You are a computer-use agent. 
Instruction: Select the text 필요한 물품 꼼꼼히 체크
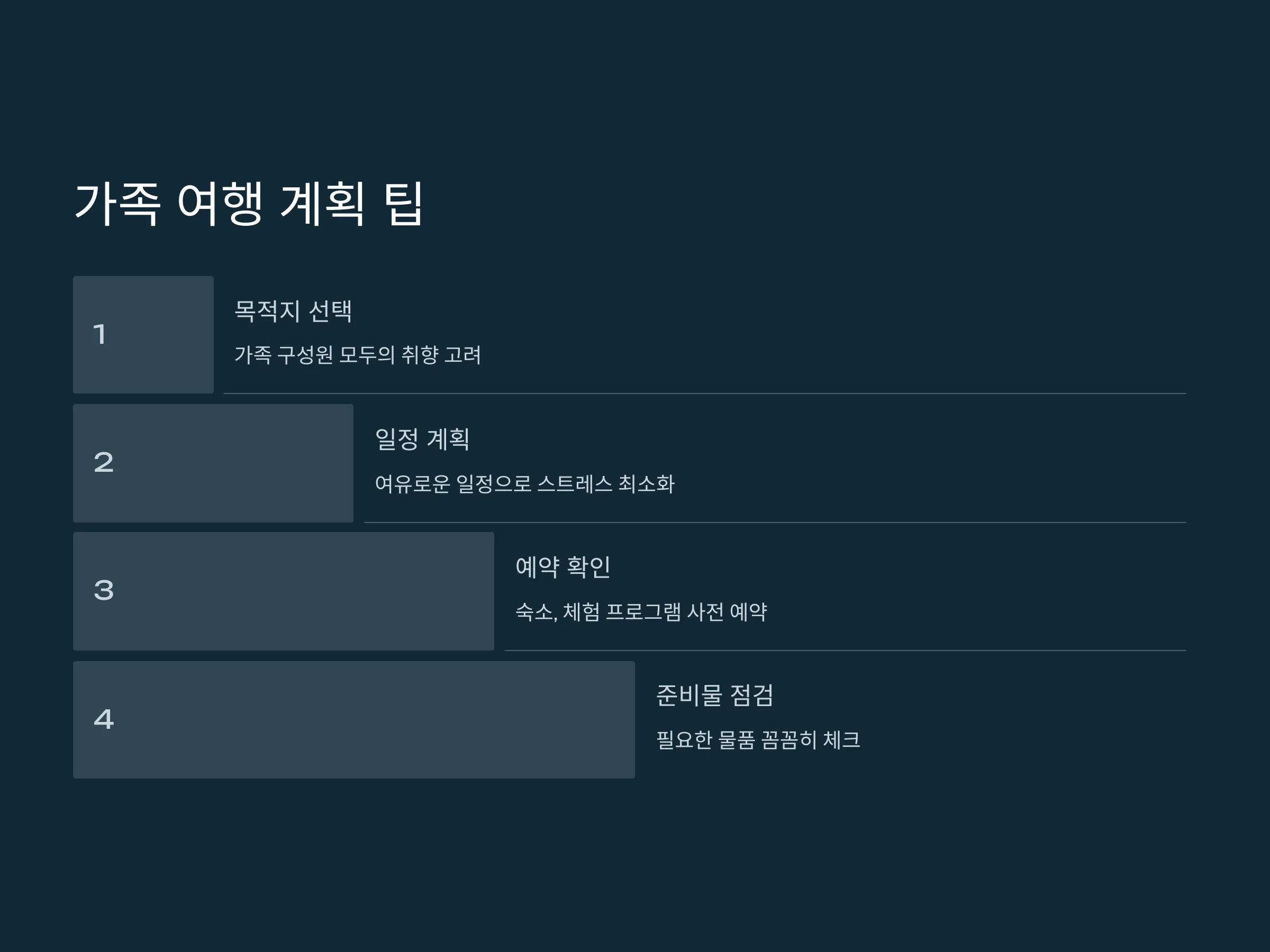(x=758, y=740)
